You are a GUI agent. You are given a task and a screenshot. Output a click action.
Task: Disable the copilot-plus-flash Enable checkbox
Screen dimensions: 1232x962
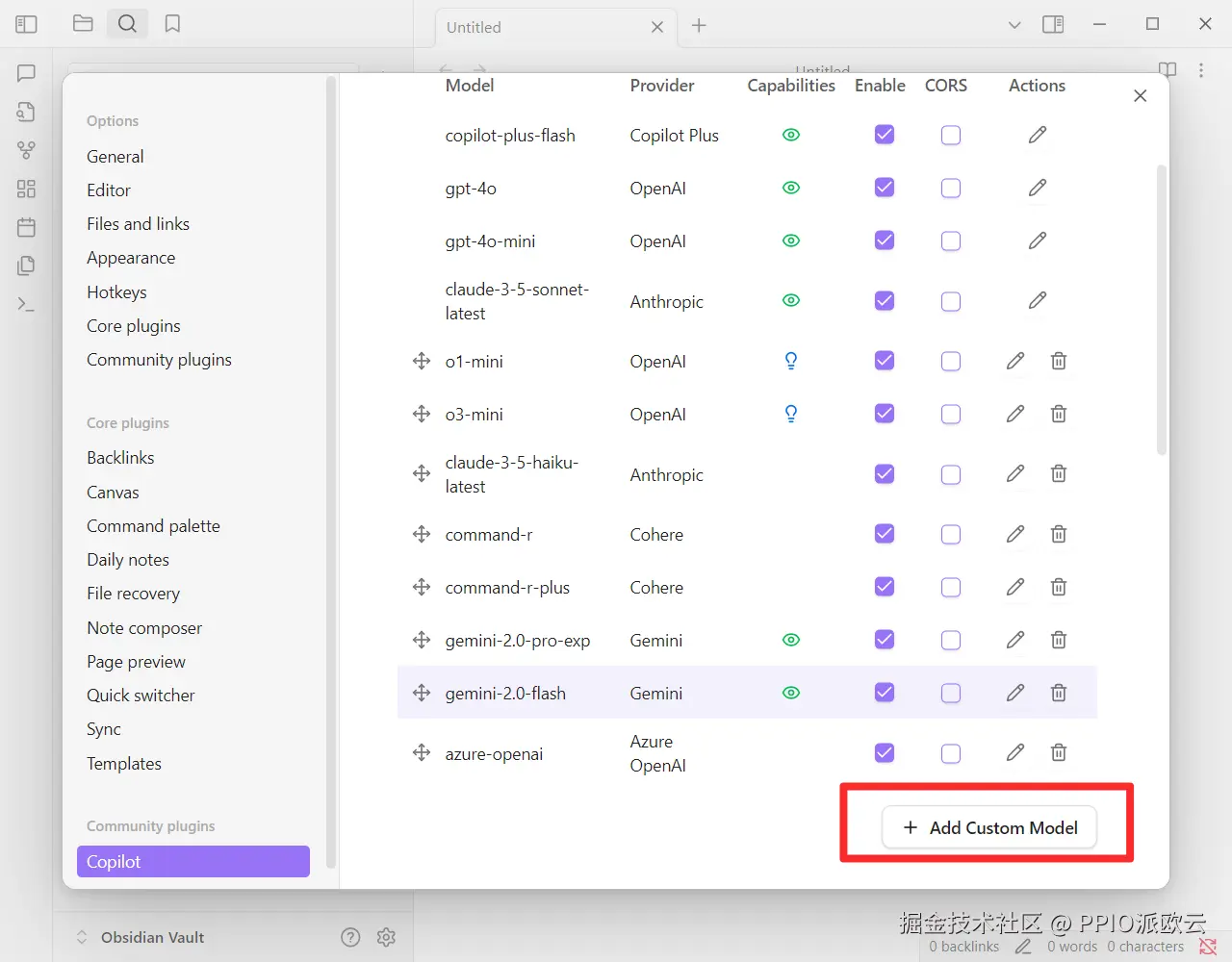click(x=885, y=135)
